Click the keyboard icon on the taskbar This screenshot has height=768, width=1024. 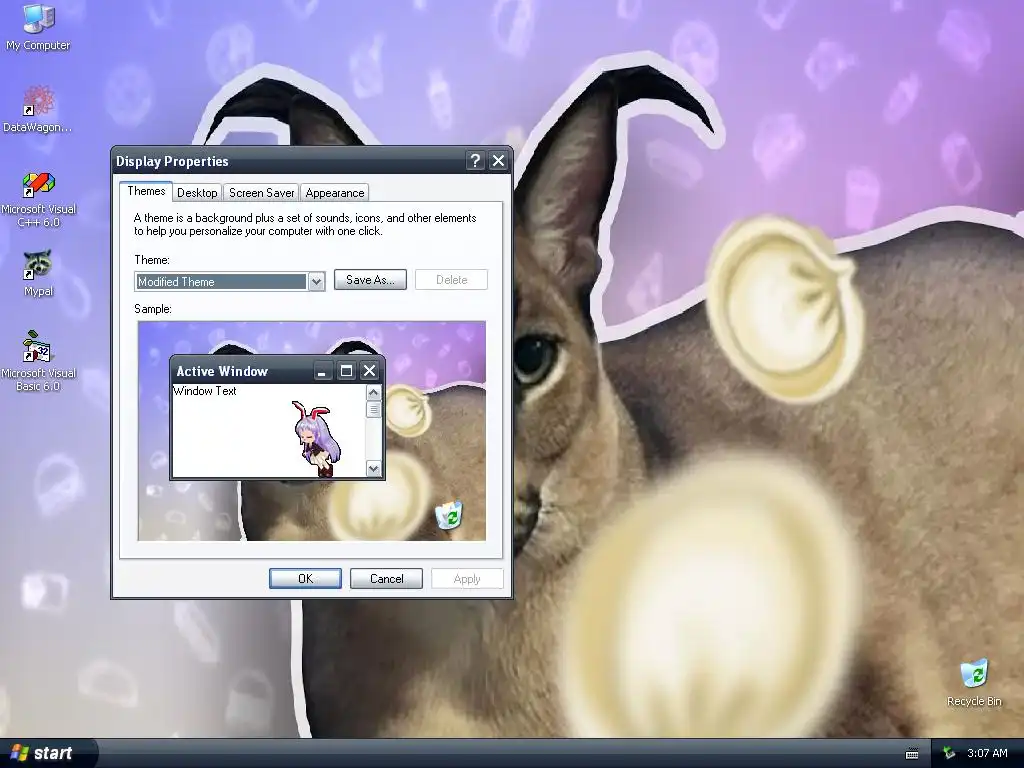pyautogui.click(x=912, y=754)
